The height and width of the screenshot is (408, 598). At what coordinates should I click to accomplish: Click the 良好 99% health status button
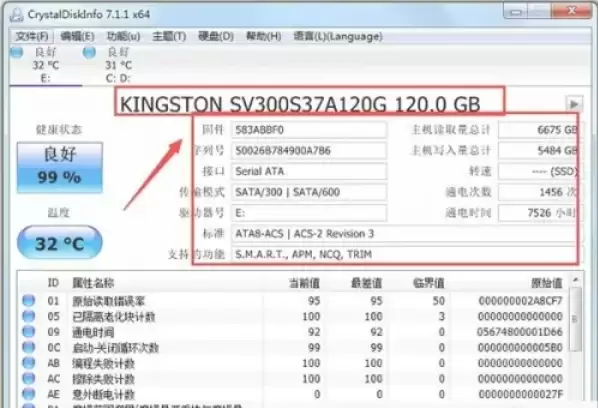59,167
